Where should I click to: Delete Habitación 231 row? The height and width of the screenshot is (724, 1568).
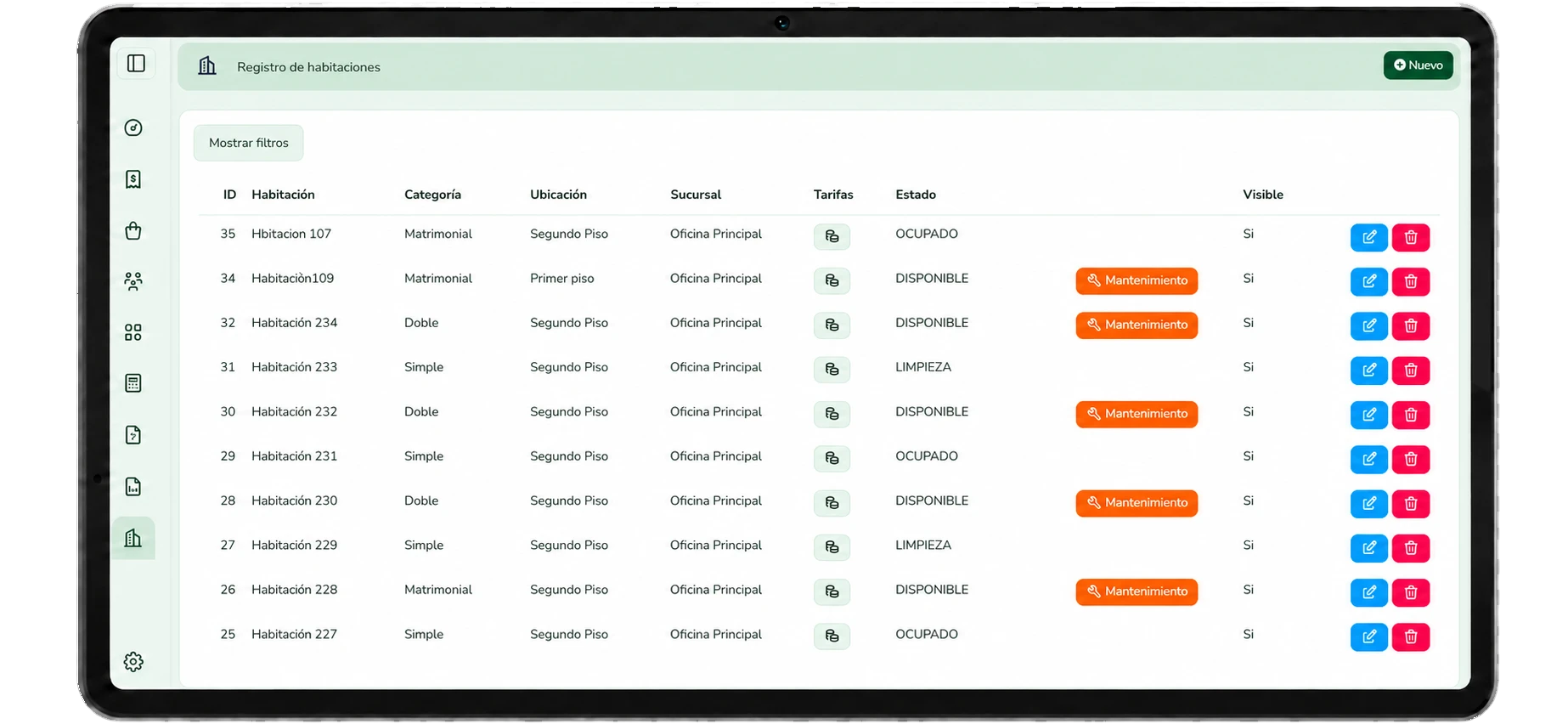click(x=1411, y=460)
